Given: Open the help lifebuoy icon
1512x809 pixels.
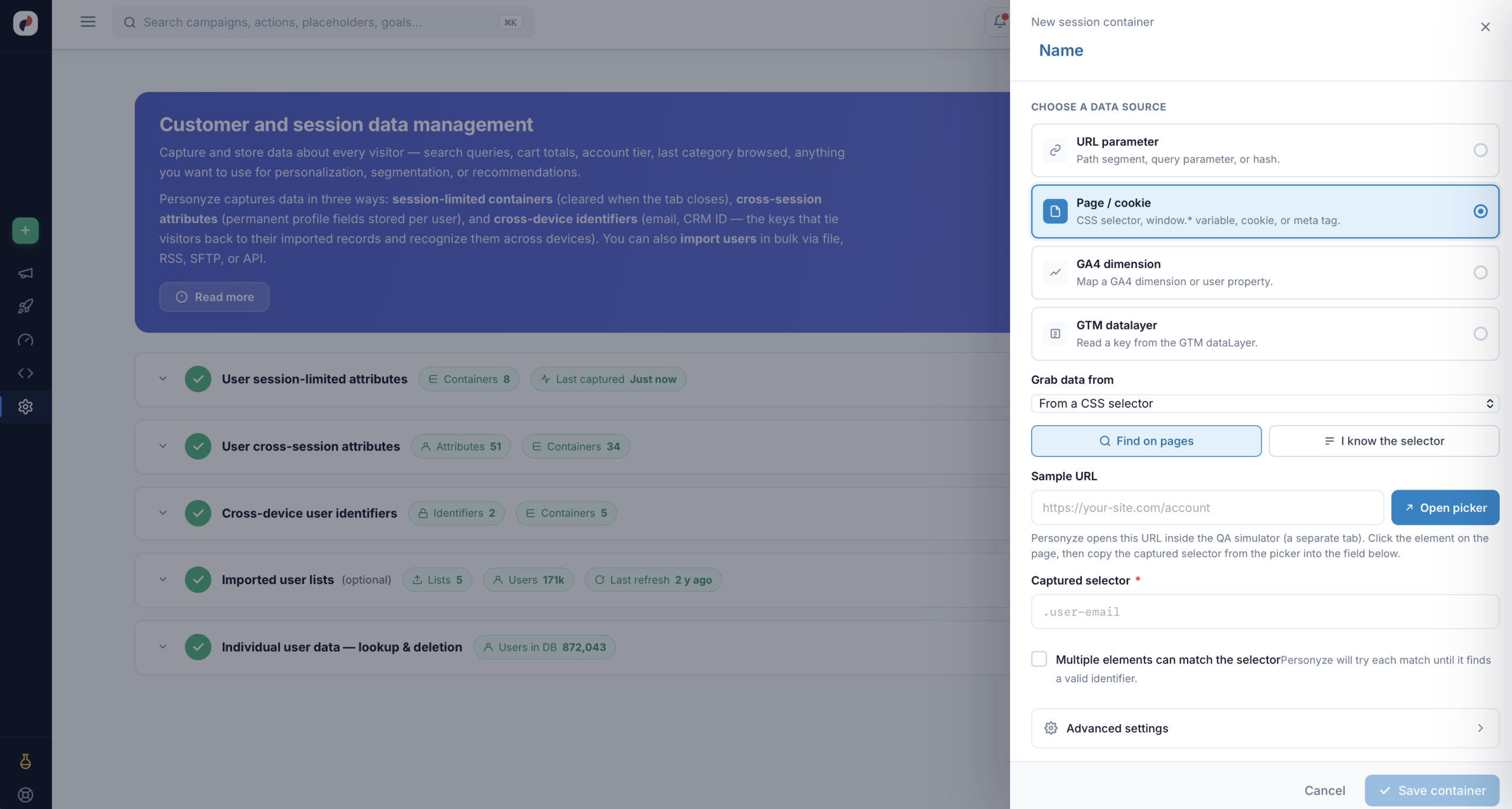Looking at the screenshot, I should click(25, 795).
